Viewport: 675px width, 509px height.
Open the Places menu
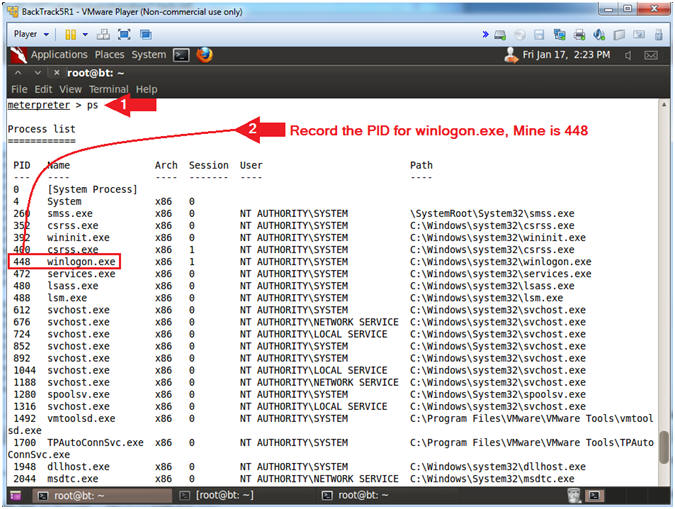click(109, 55)
